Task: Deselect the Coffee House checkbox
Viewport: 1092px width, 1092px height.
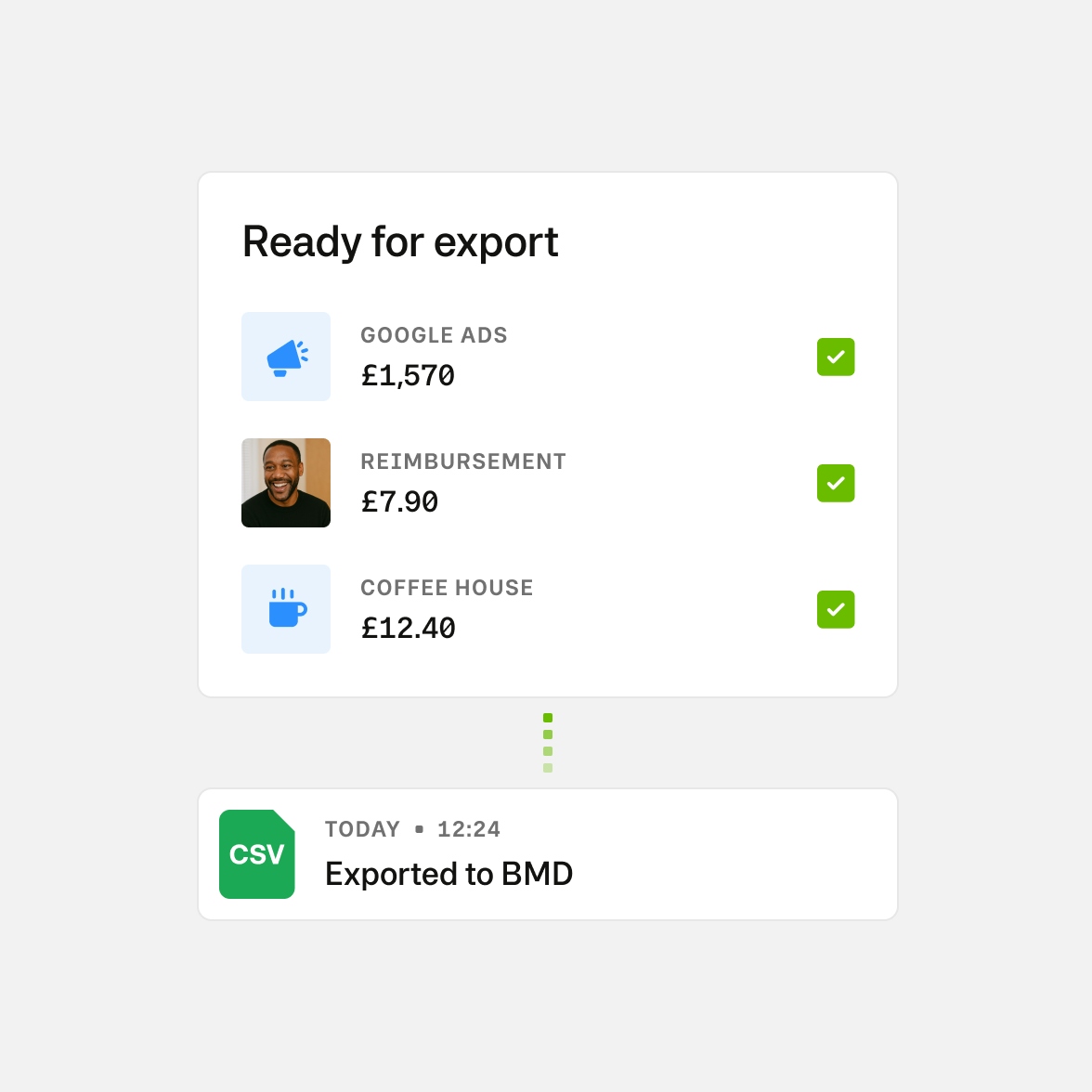Action: click(x=836, y=610)
